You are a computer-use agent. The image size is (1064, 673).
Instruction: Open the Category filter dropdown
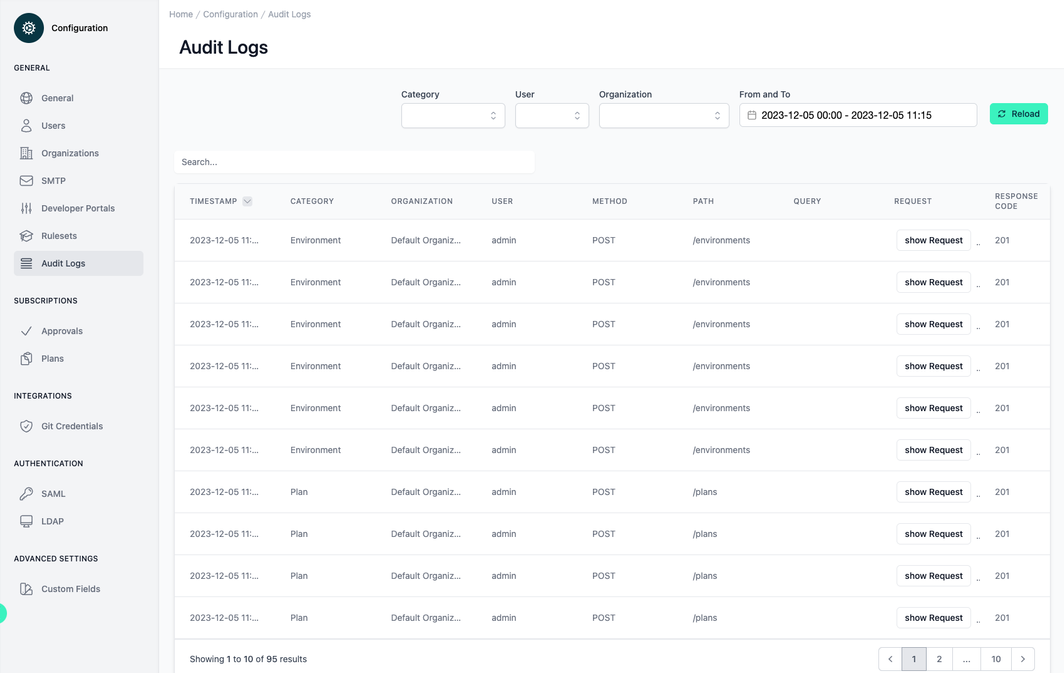coord(452,115)
